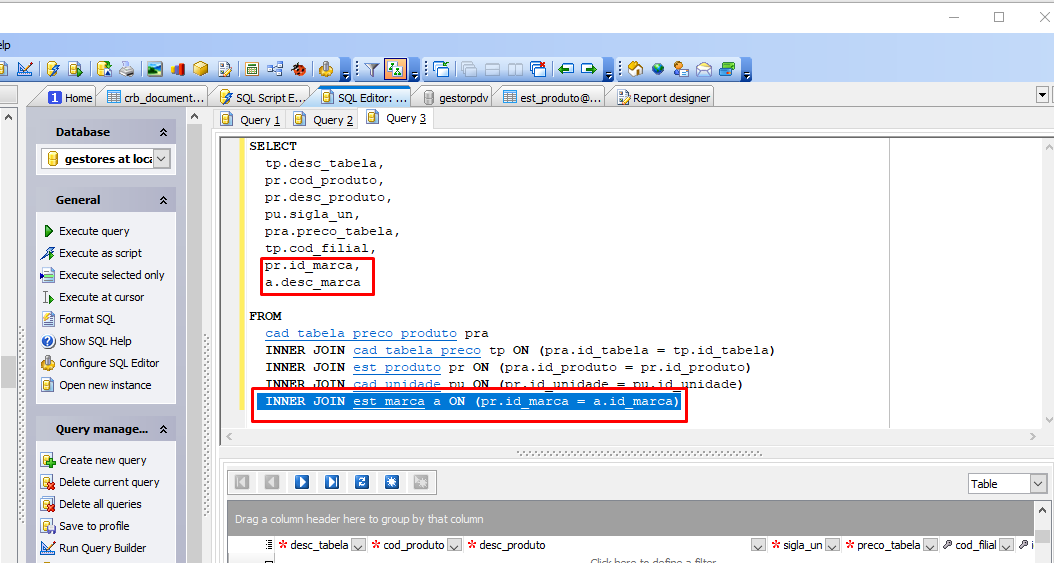
Task: Open the 'gestores at loca' database dropdown
Action: 162,159
